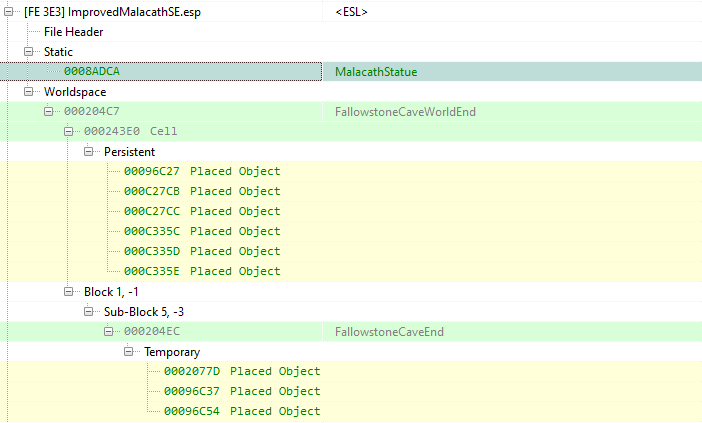Select 000C335D Placed Object
702x423 pixels.
202,252
